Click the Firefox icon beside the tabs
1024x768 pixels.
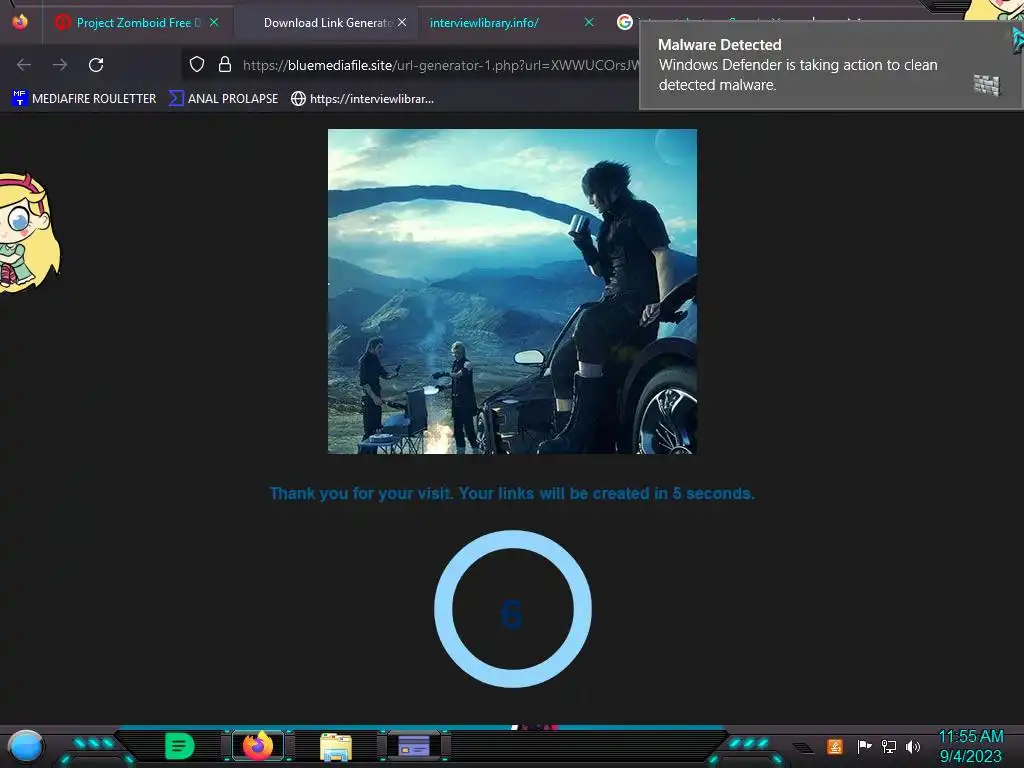[20, 22]
